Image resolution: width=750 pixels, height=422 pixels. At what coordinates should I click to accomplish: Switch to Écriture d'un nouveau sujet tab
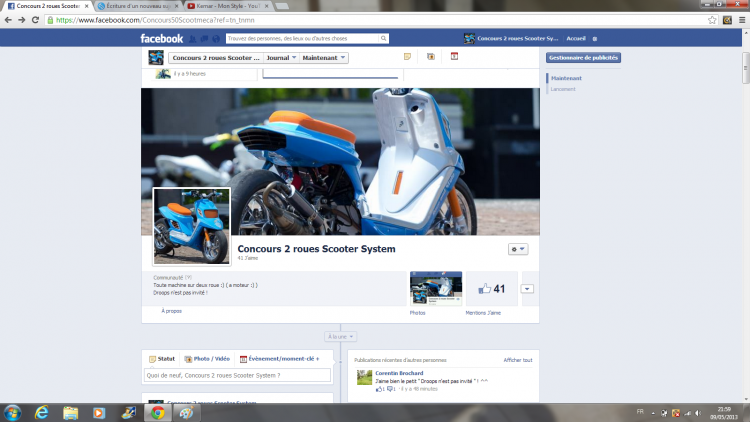pos(138,6)
